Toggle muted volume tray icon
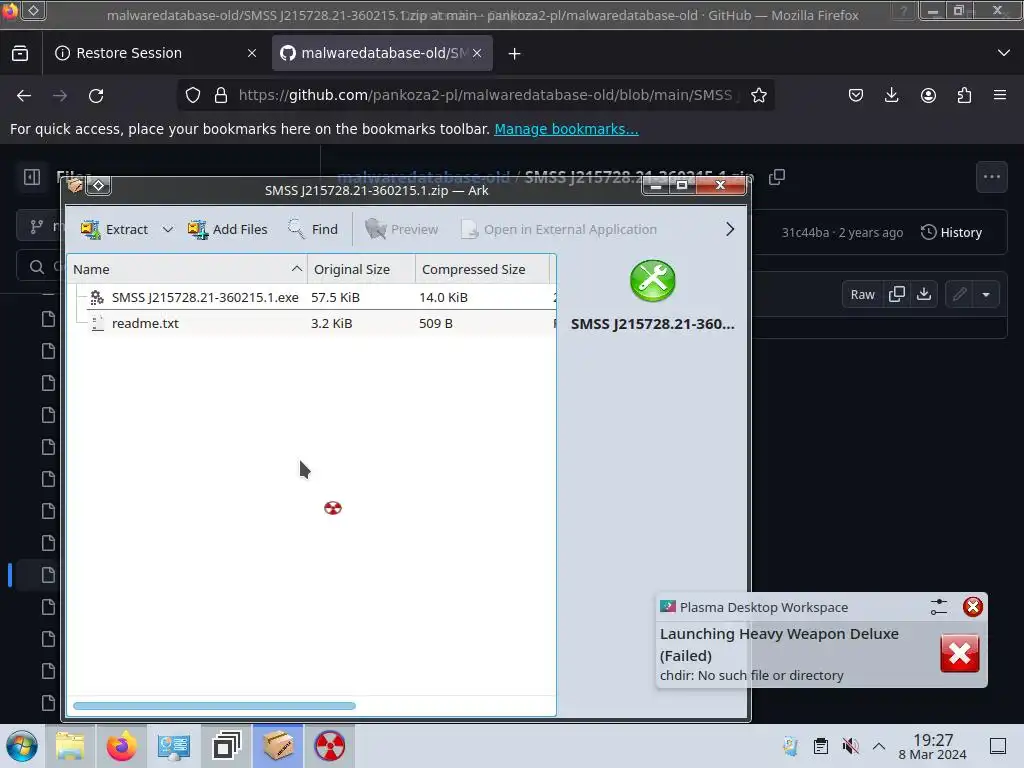Screen dimensions: 1024x768 tap(850, 746)
